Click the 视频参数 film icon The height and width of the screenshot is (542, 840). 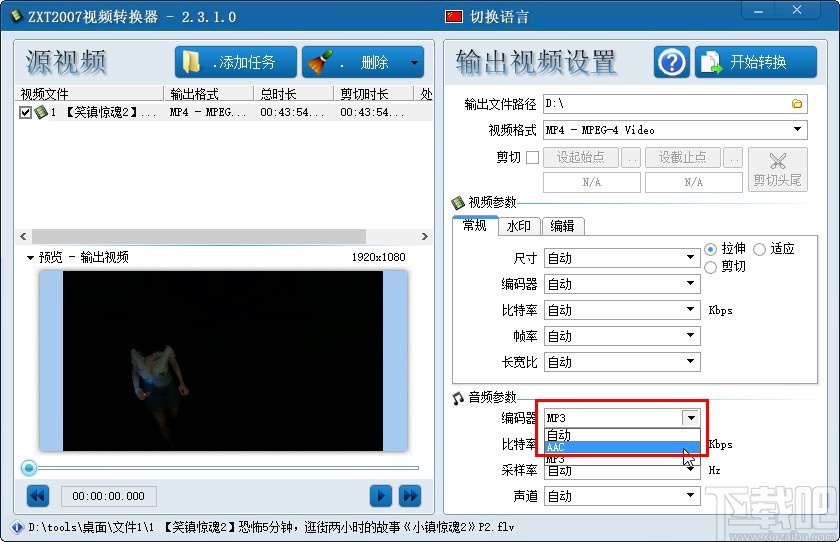click(458, 202)
